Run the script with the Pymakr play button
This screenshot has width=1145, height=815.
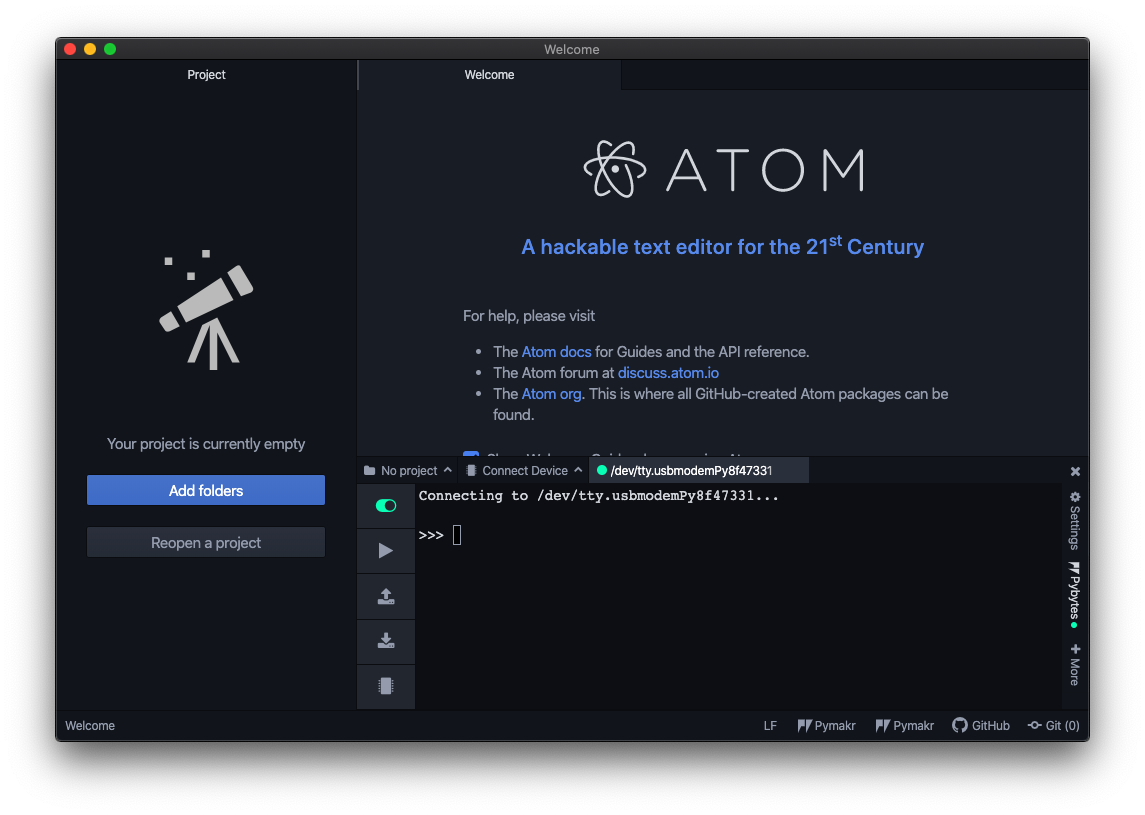pyautogui.click(x=386, y=550)
